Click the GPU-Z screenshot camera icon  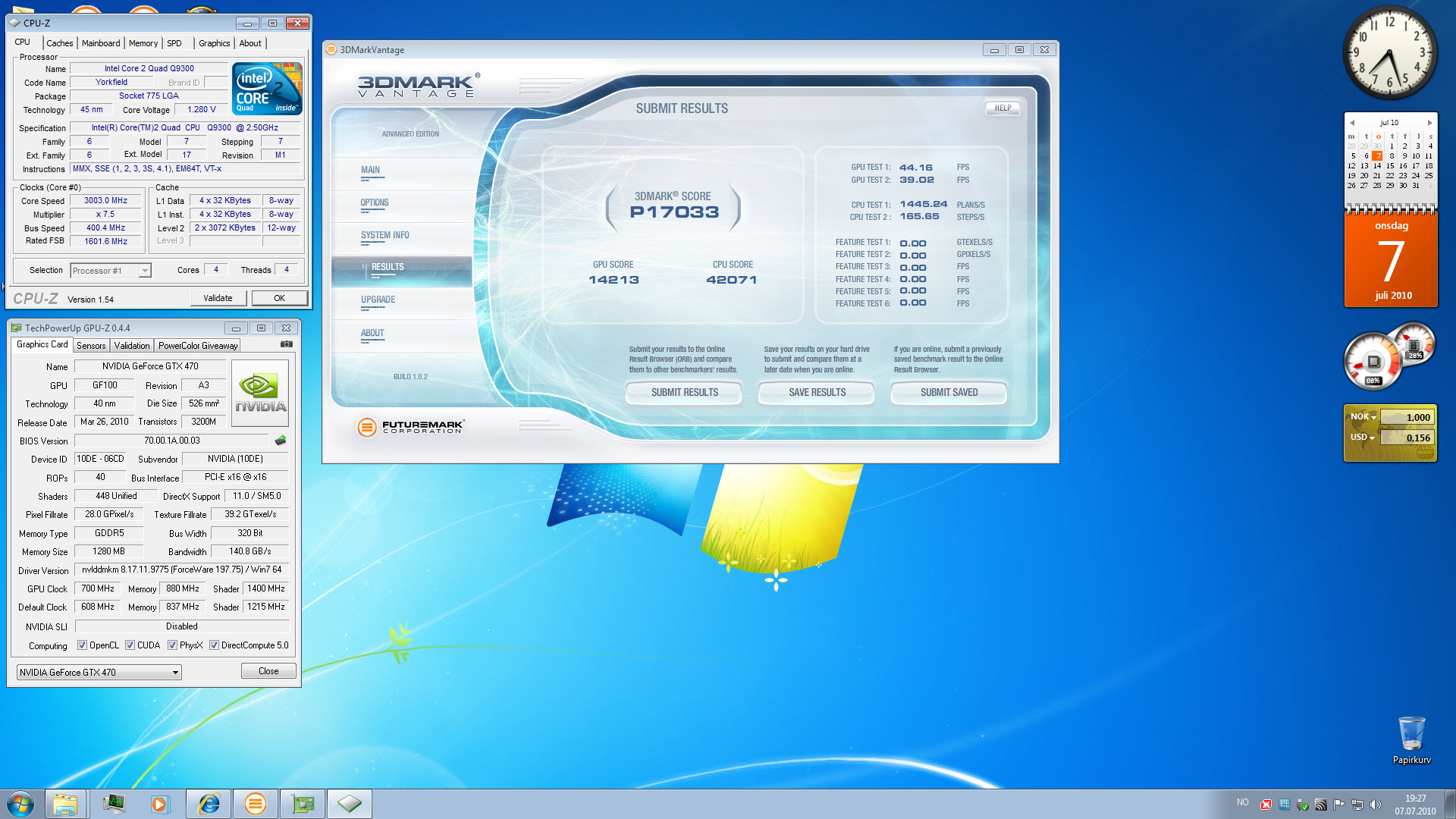(287, 344)
